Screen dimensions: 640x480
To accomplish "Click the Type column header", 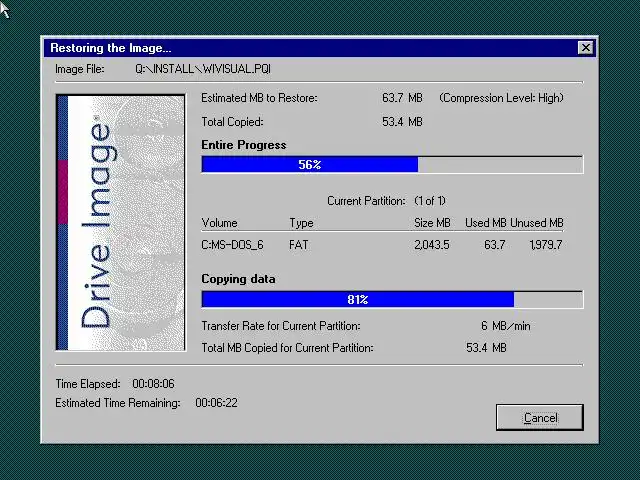I will point(301,223).
